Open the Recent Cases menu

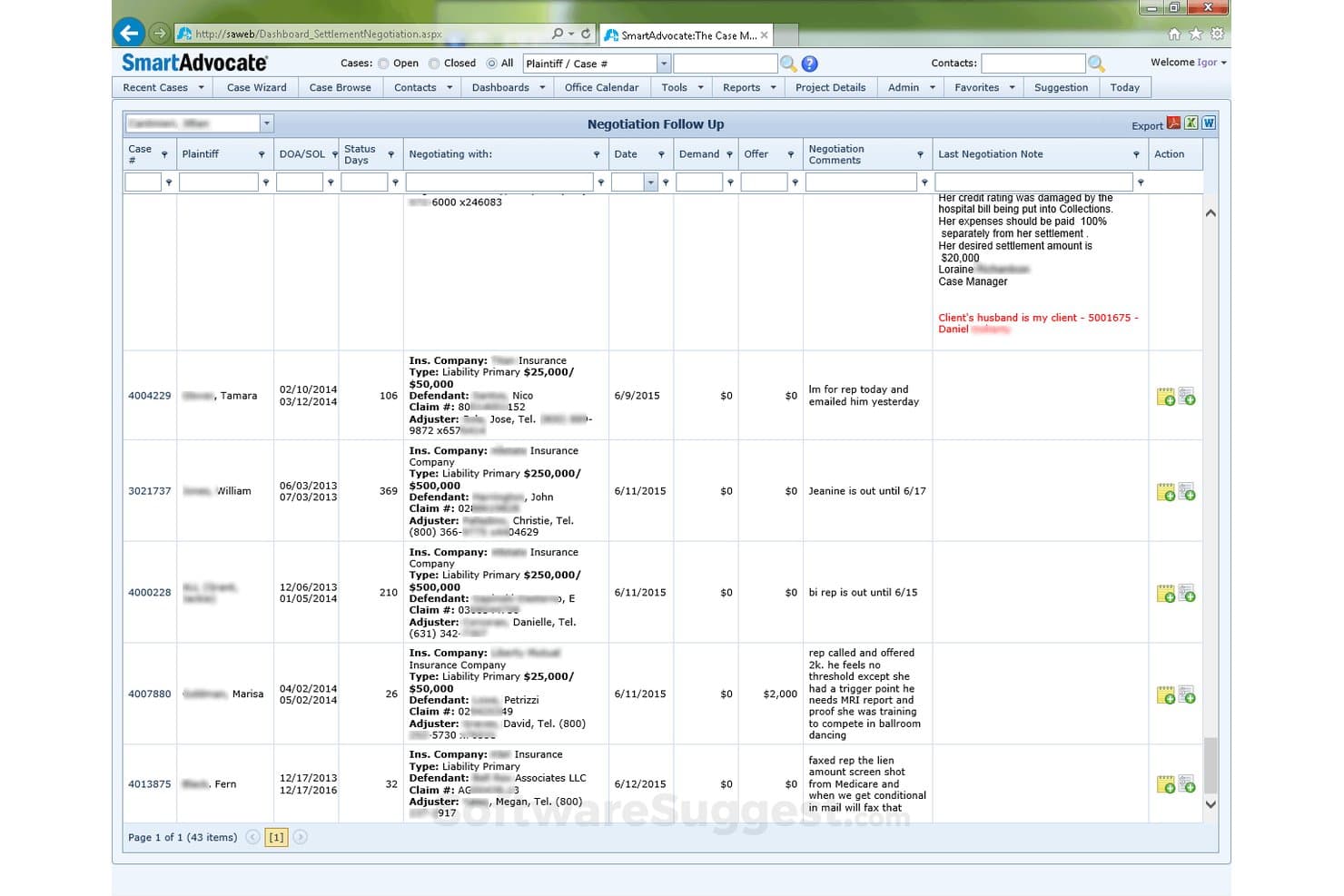point(163,87)
